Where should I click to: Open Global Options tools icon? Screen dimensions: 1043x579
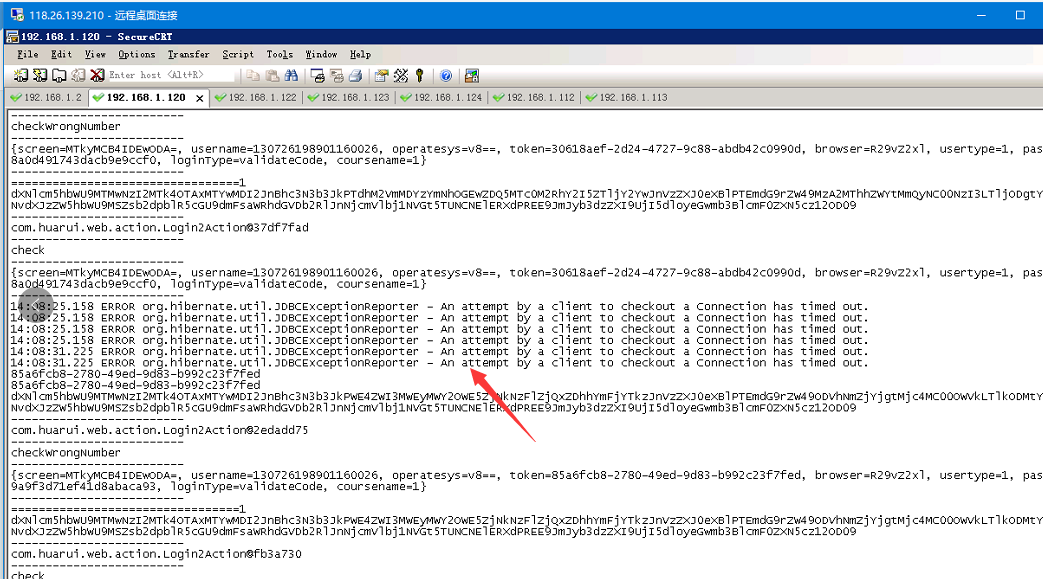pyautogui.click(x=400, y=76)
